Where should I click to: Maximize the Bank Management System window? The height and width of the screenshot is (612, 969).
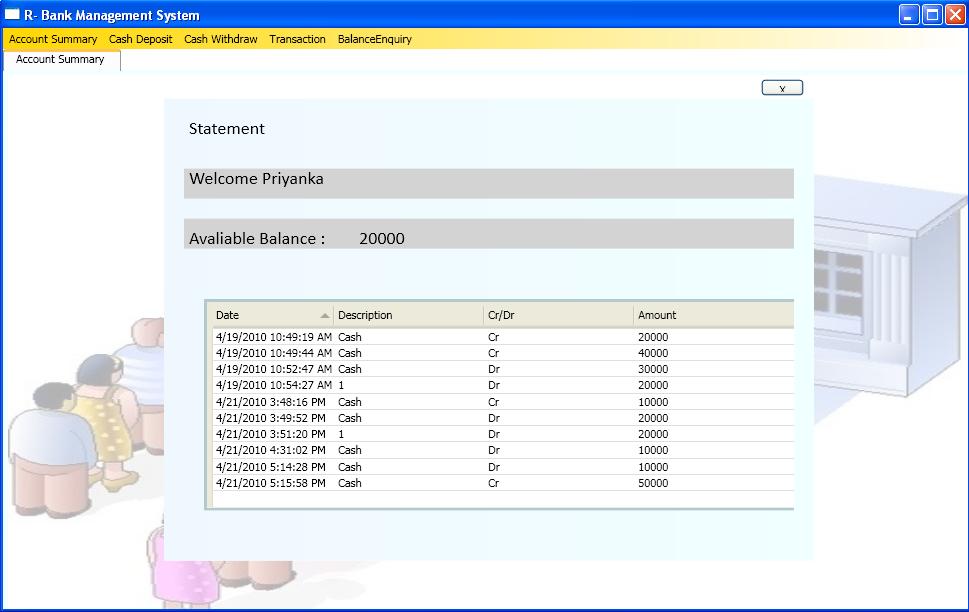point(932,14)
